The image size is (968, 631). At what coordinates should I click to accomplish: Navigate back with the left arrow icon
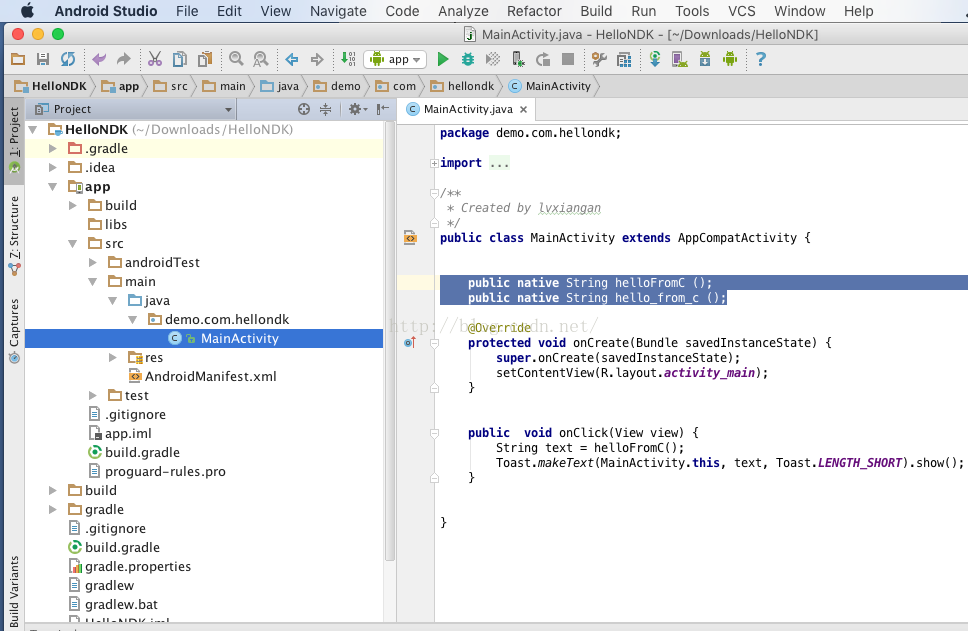coord(292,59)
